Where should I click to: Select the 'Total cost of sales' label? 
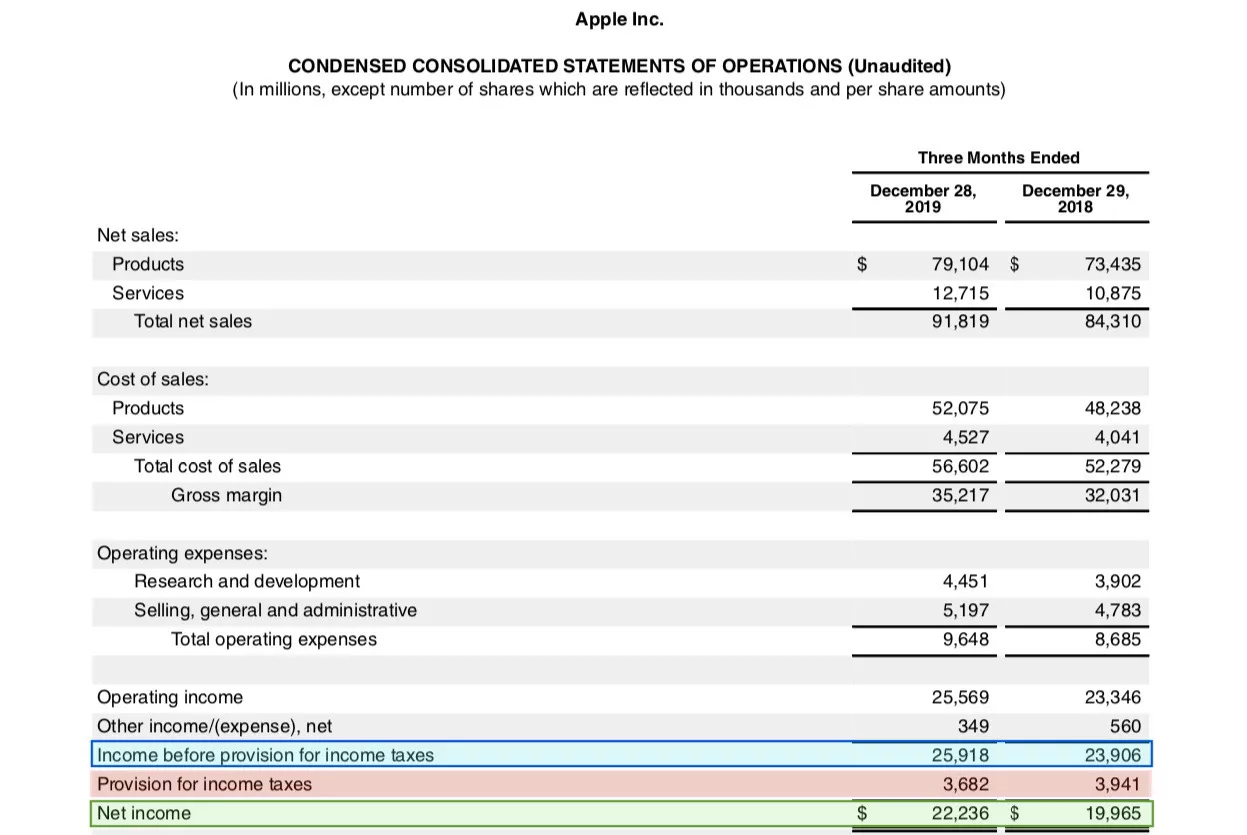pyautogui.click(x=208, y=466)
